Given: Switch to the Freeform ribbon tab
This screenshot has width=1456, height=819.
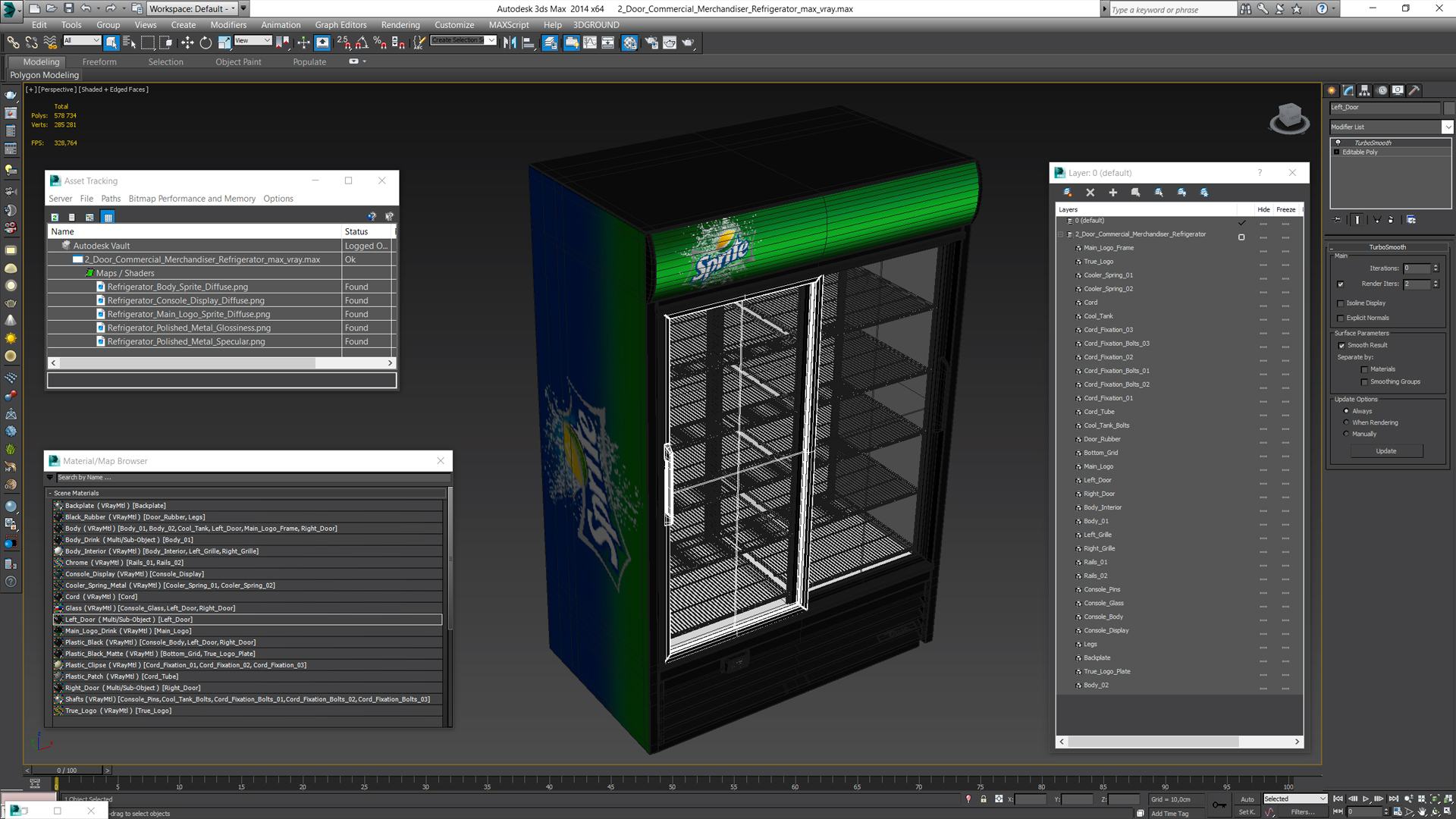Looking at the screenshot, I should point(99,62).
